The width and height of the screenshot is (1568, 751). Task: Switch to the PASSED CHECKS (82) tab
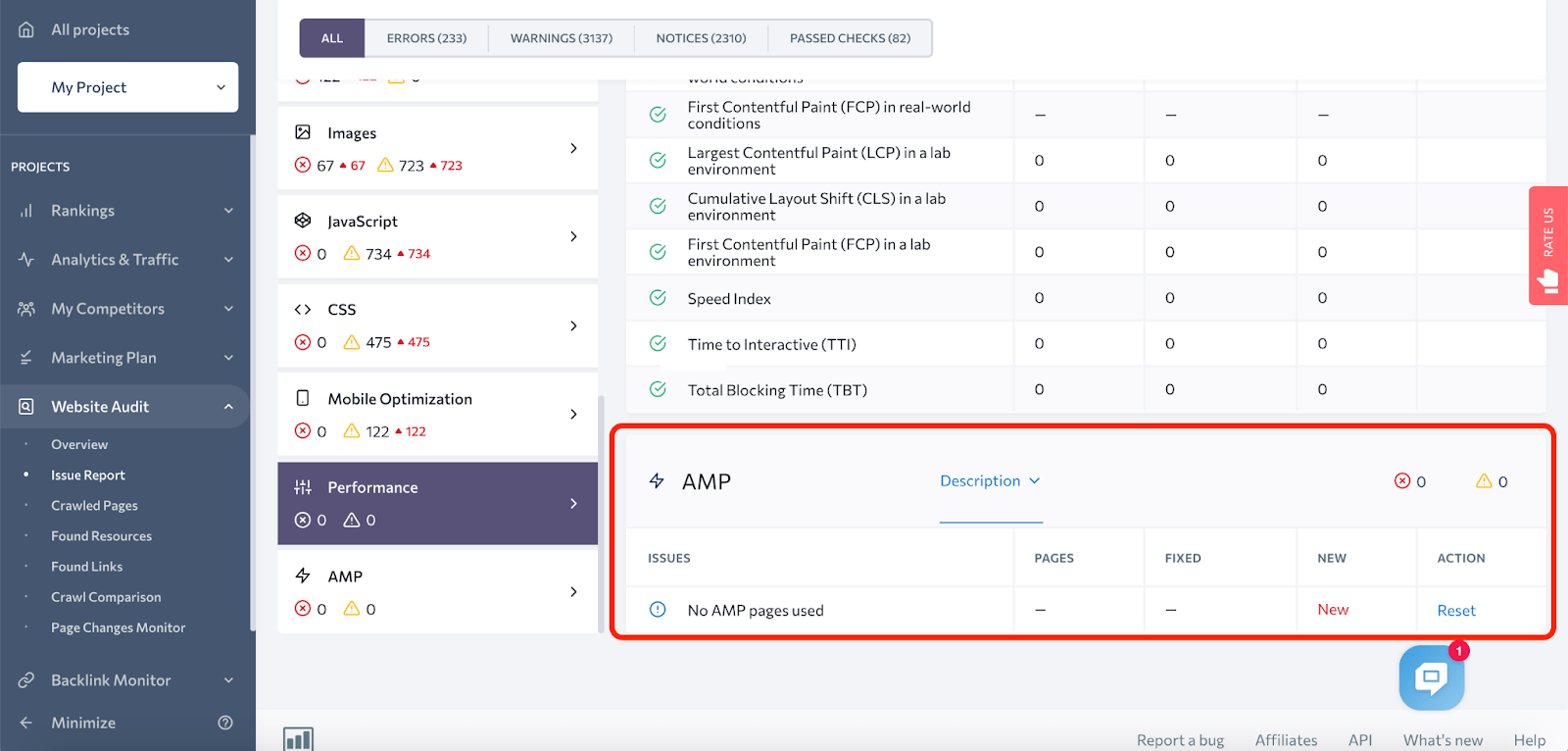click(x=850, y=38)
